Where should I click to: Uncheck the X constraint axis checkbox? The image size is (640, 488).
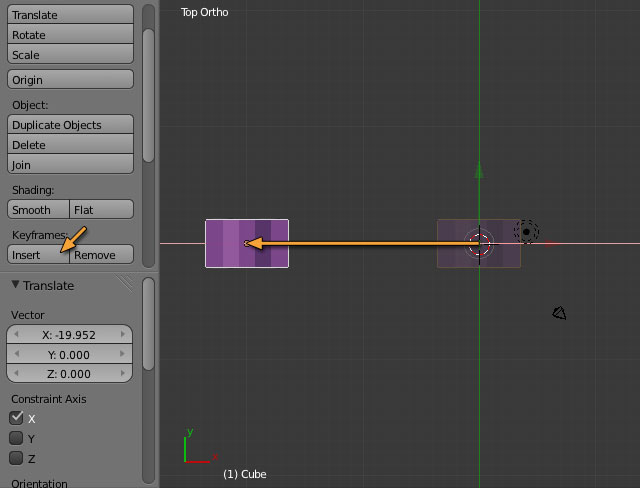pyautogui.click(x=16, y=418)
